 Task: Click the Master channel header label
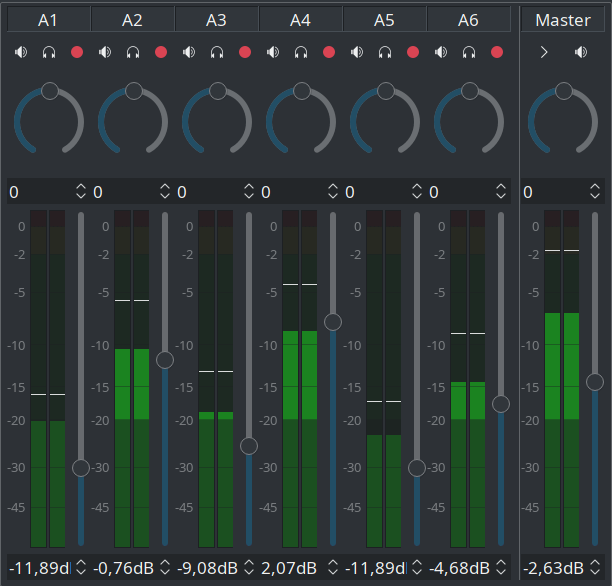562,20
